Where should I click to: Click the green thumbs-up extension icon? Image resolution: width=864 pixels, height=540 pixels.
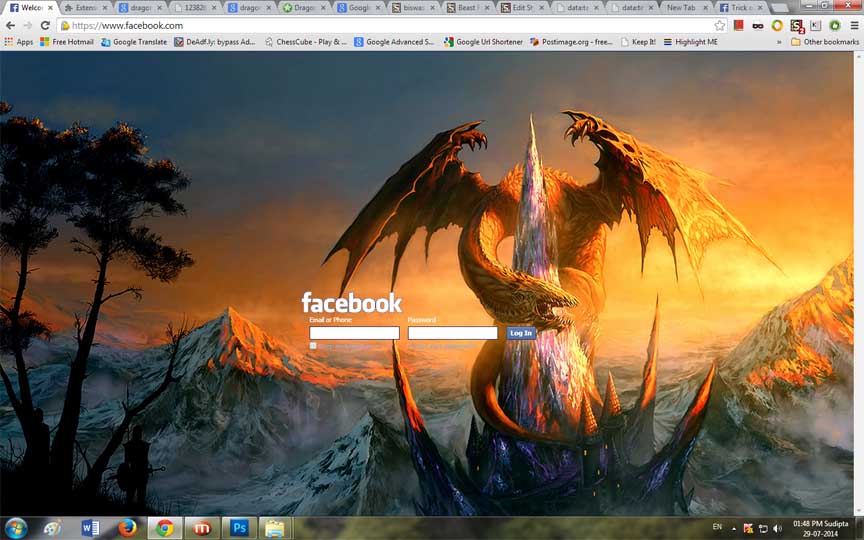coord(835,25)
